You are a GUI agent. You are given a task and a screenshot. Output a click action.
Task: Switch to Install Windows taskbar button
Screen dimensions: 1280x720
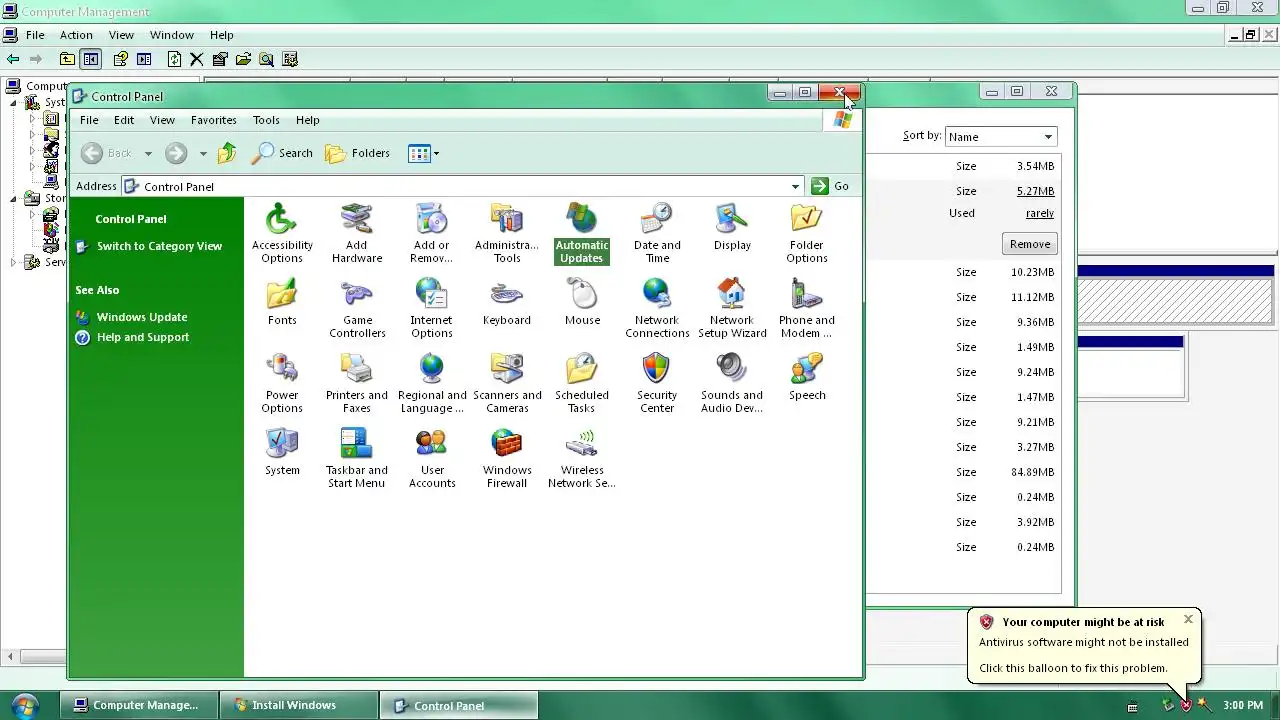pos(300,705)
